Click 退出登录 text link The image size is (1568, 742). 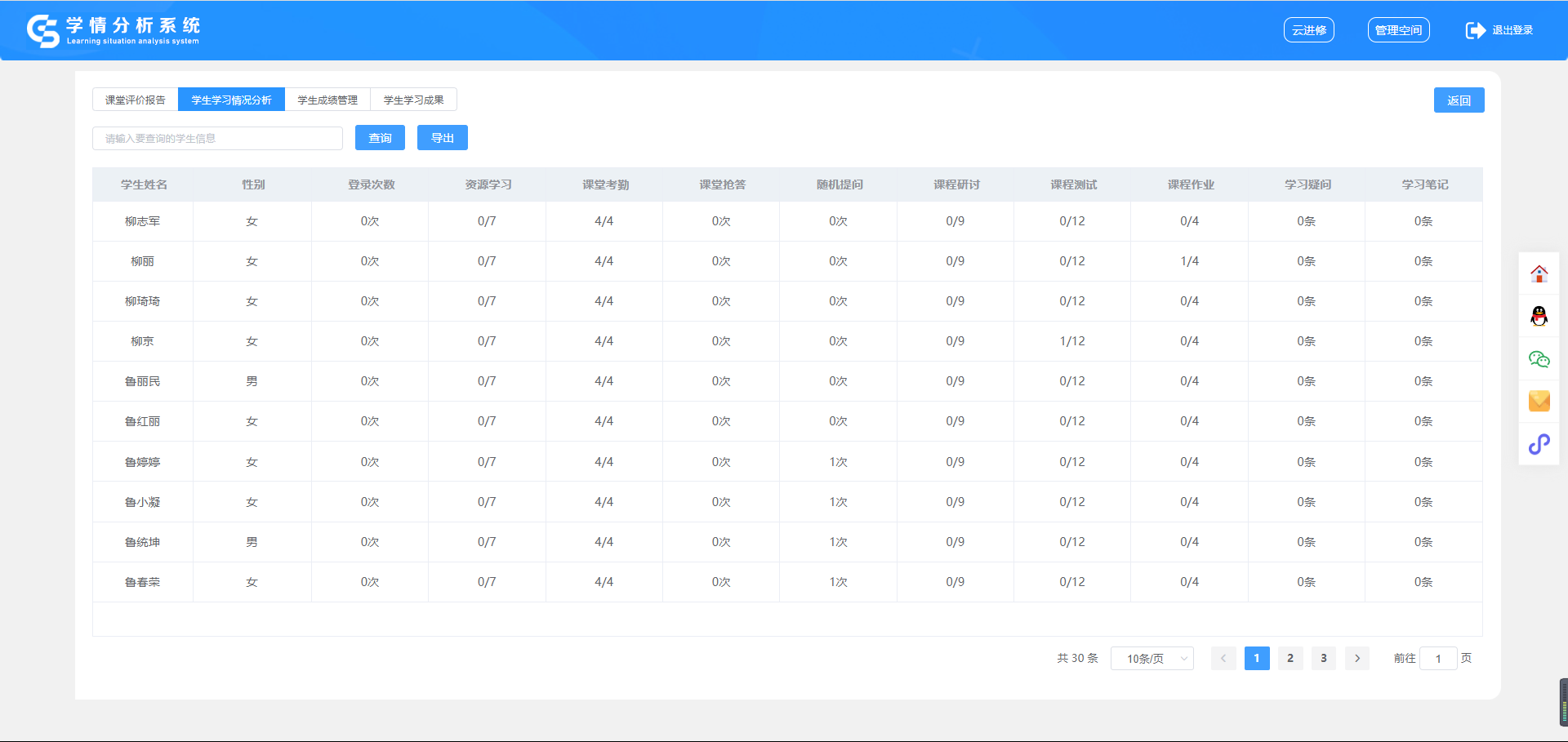[1512, 30]
